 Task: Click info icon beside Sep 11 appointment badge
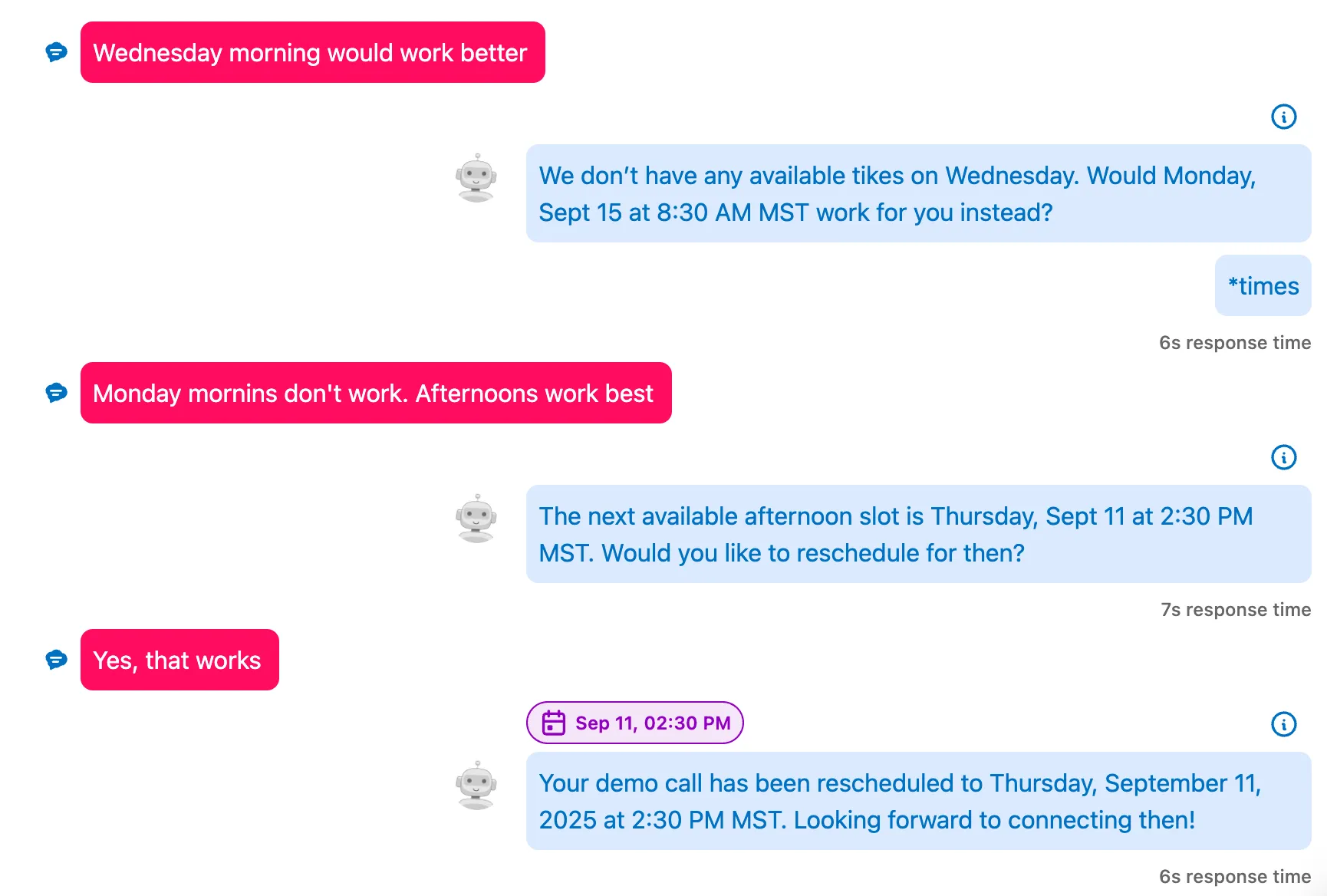pyautogui.click(x=1283, y=724)
